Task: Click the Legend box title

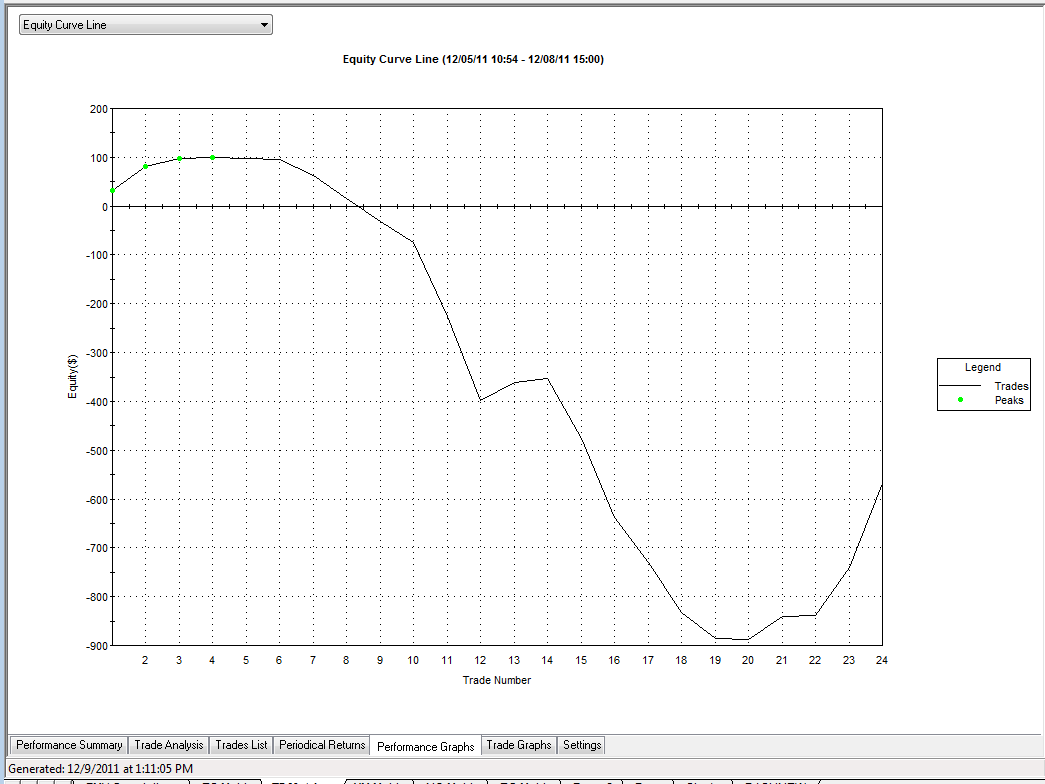Action: [x=982, y=367]
